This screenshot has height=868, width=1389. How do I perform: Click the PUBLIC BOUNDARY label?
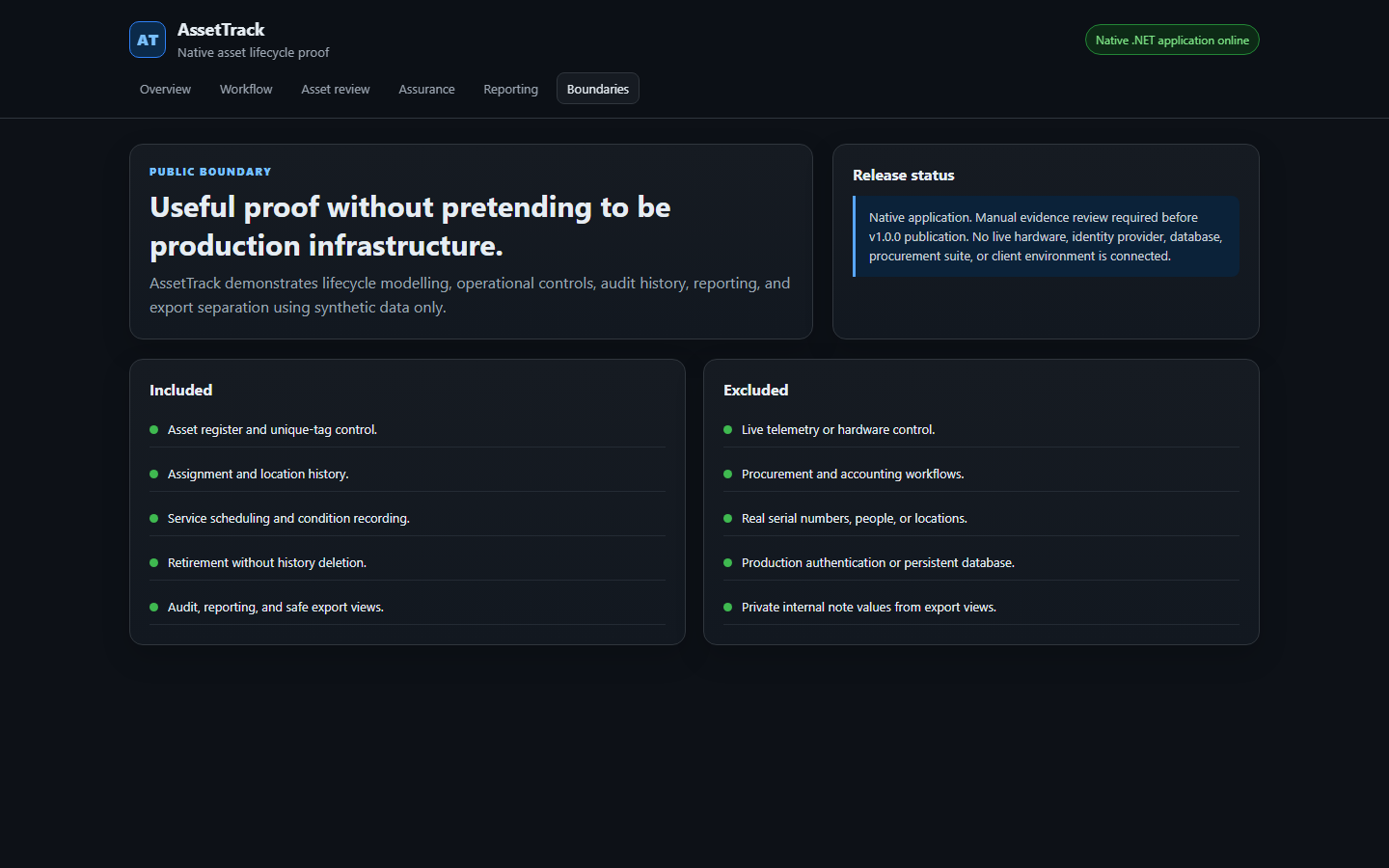[x=210, y=172]
